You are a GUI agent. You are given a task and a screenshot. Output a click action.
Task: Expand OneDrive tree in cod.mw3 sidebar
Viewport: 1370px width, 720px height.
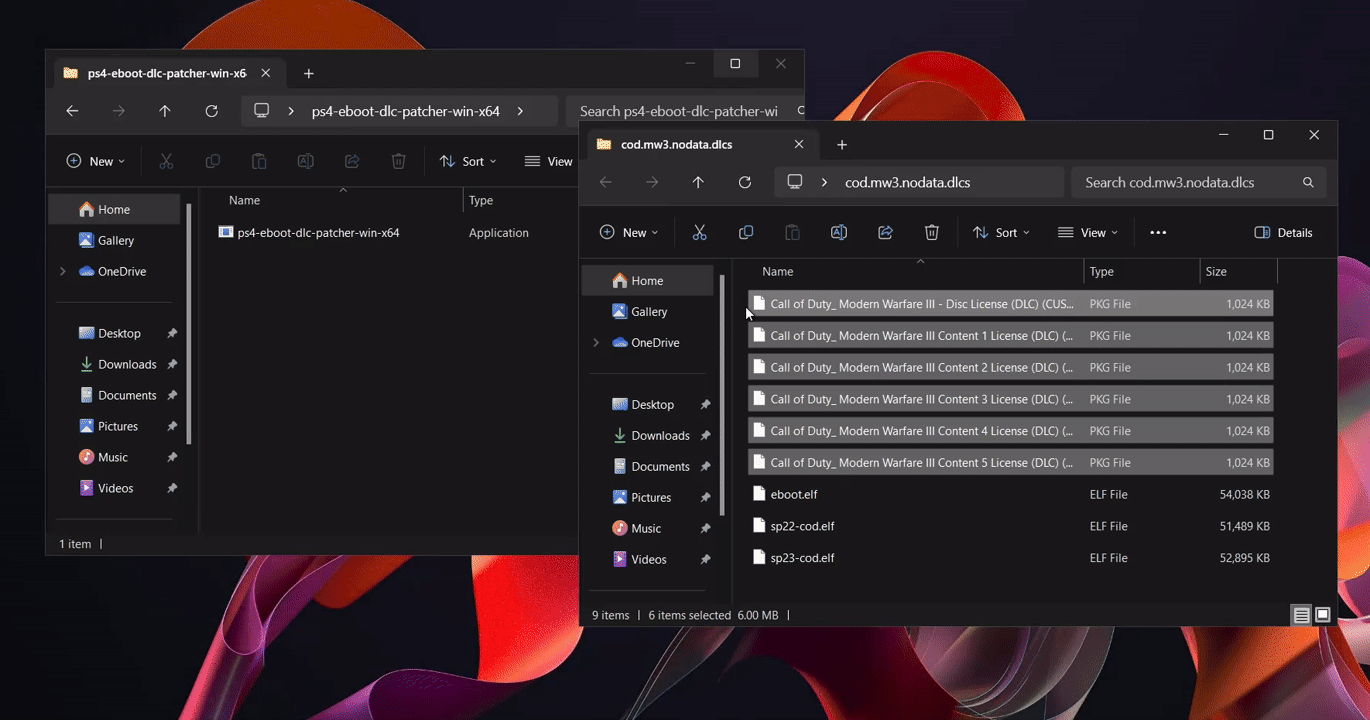coord(596,343)
